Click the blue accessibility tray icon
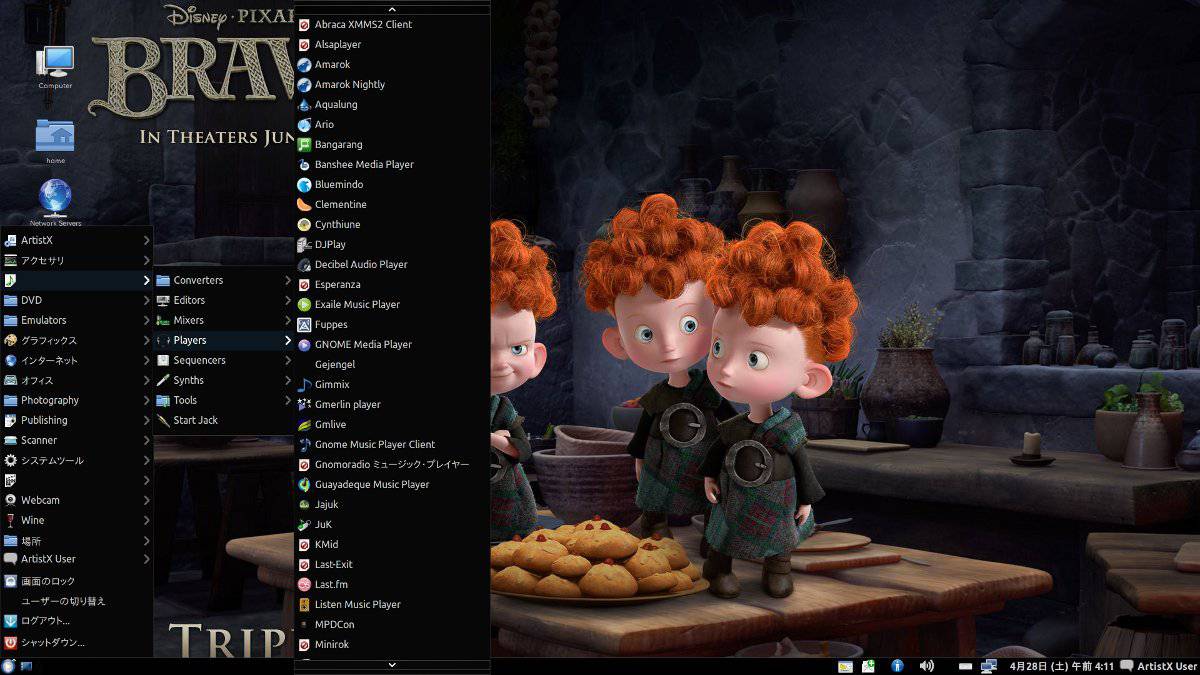This screenshot has width=1200, height=675. click(897, 666)
